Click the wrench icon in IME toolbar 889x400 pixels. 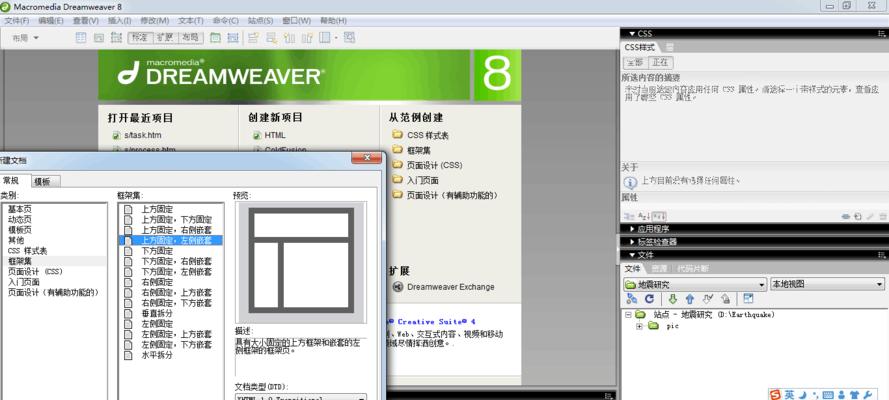click(867, 395)
